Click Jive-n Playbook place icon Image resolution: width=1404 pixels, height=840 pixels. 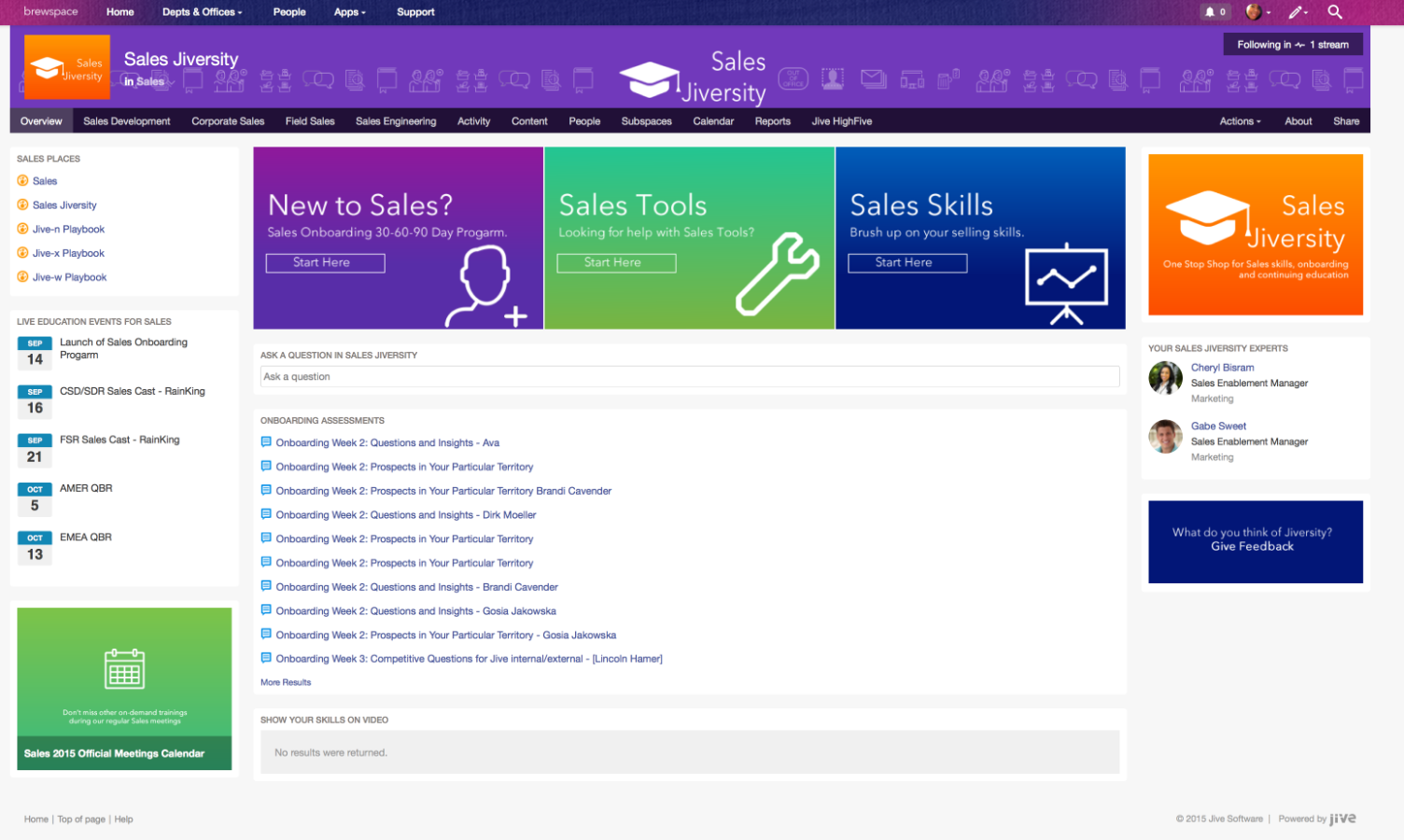click(22, 229)
